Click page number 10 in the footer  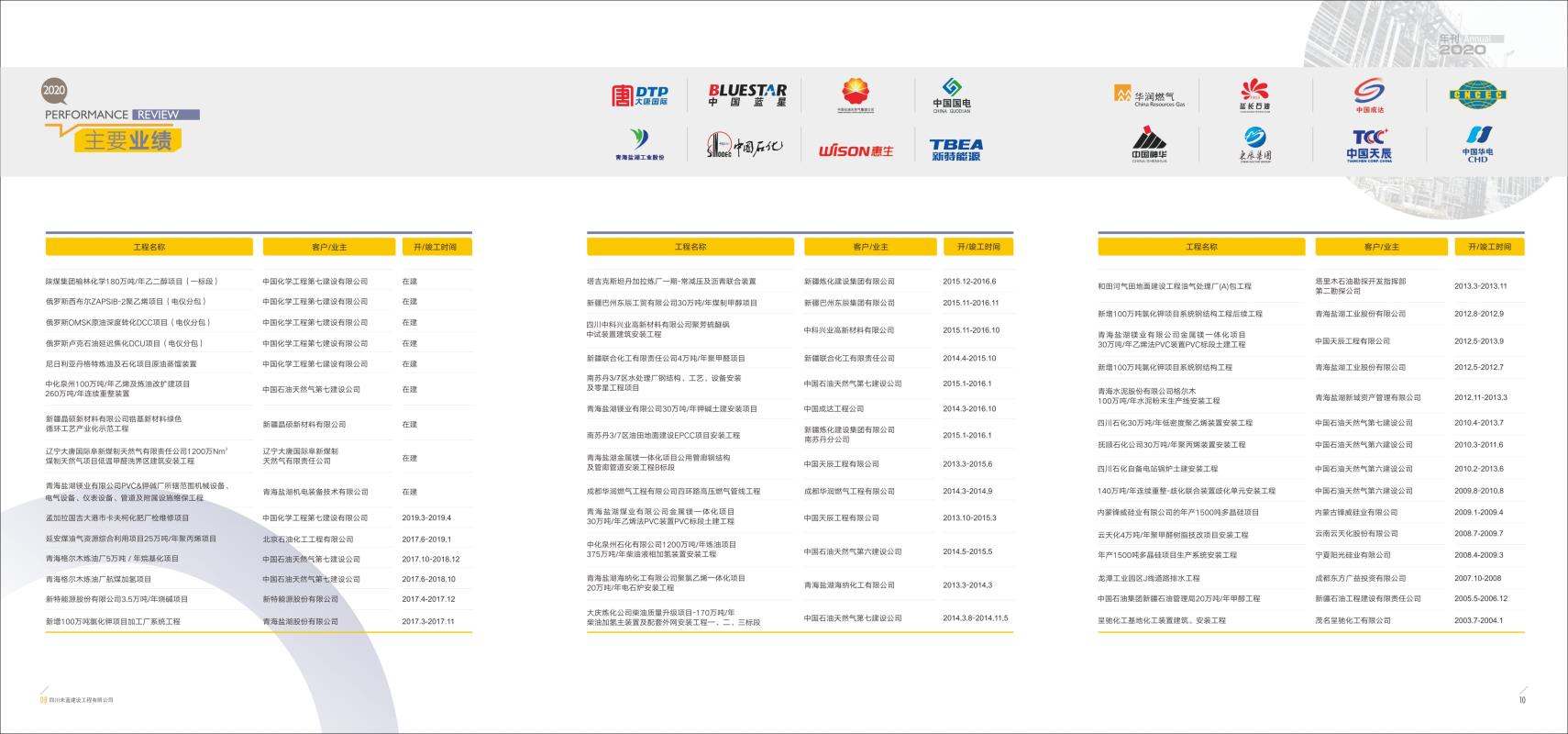[x=1521, y=700]
